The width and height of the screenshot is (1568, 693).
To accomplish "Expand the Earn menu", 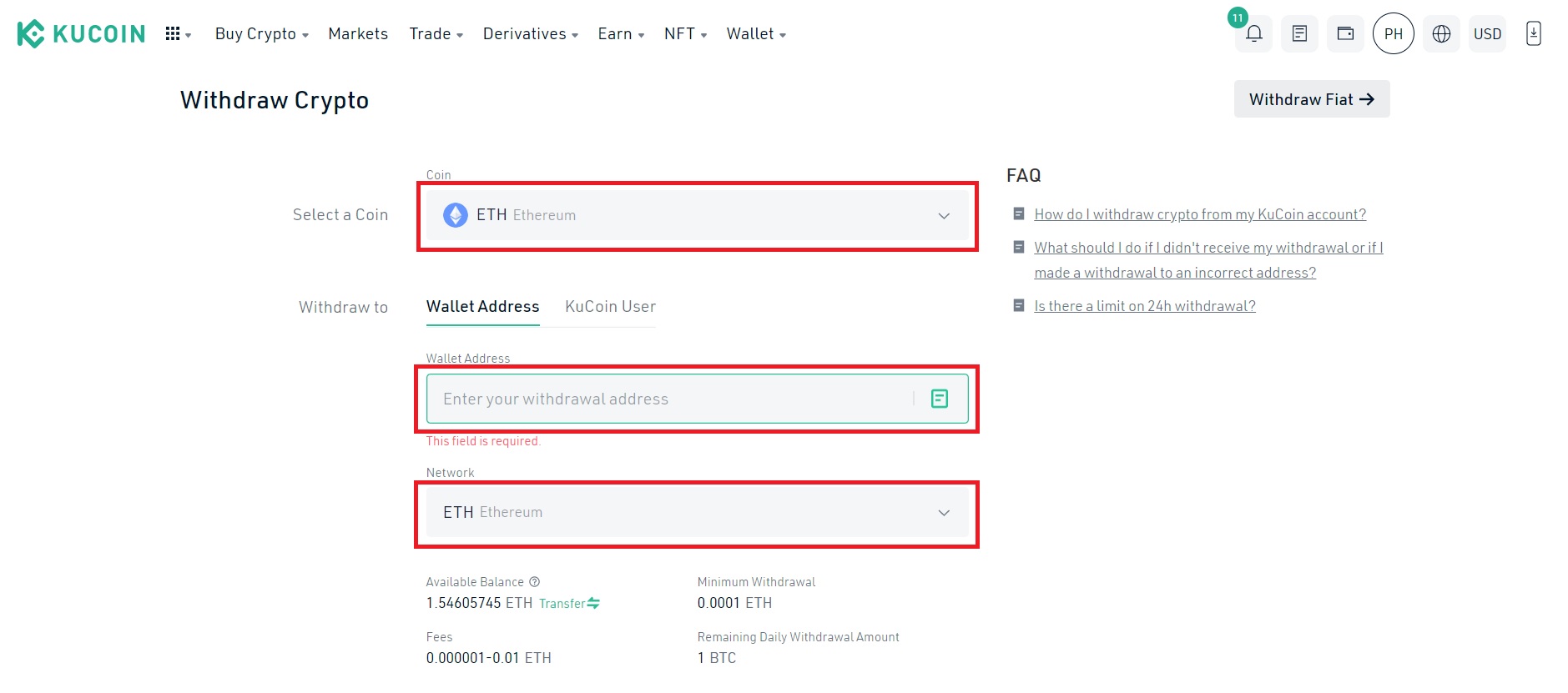I will point(621,34).
